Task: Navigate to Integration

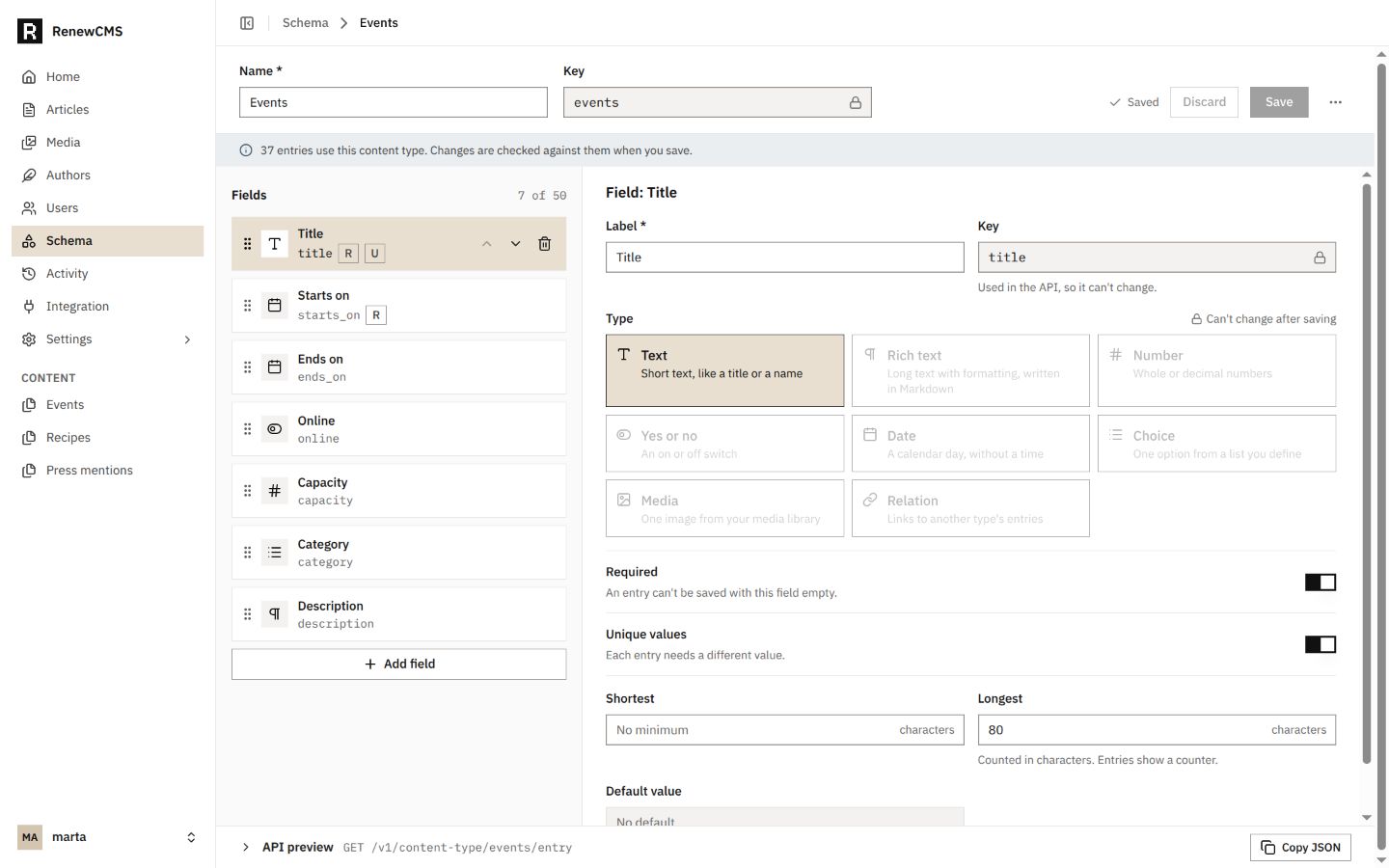Action: click(x=108, y=307)
